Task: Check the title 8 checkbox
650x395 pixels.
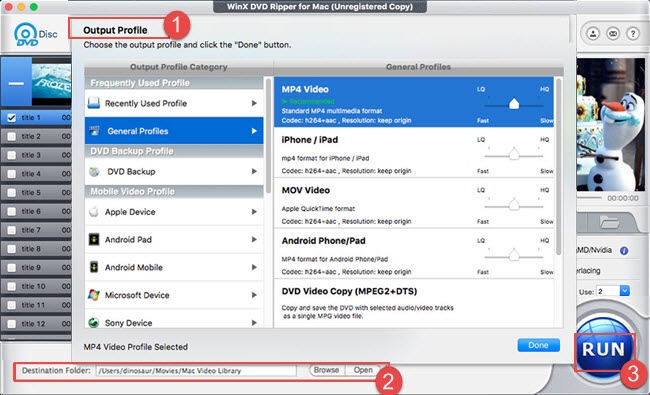Action: (12, 249)
